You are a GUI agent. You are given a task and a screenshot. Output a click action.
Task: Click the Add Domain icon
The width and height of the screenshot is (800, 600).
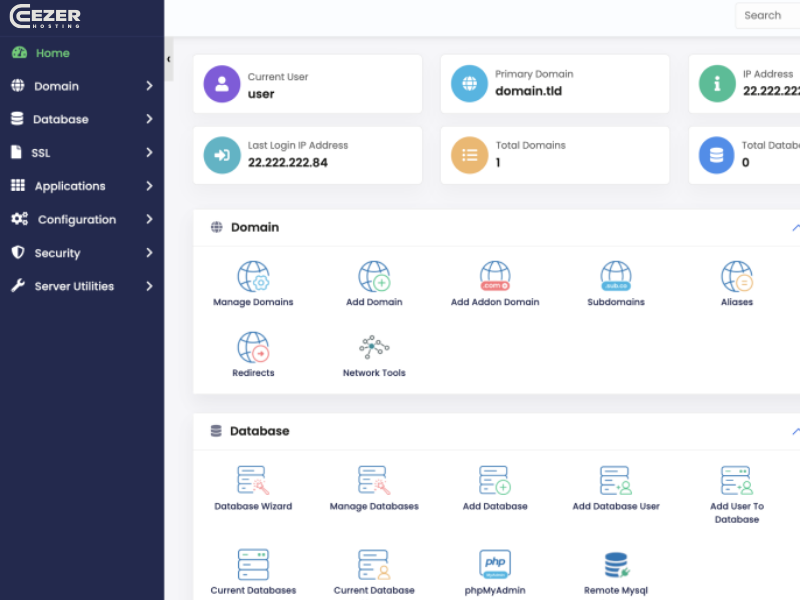coord(374,280)
